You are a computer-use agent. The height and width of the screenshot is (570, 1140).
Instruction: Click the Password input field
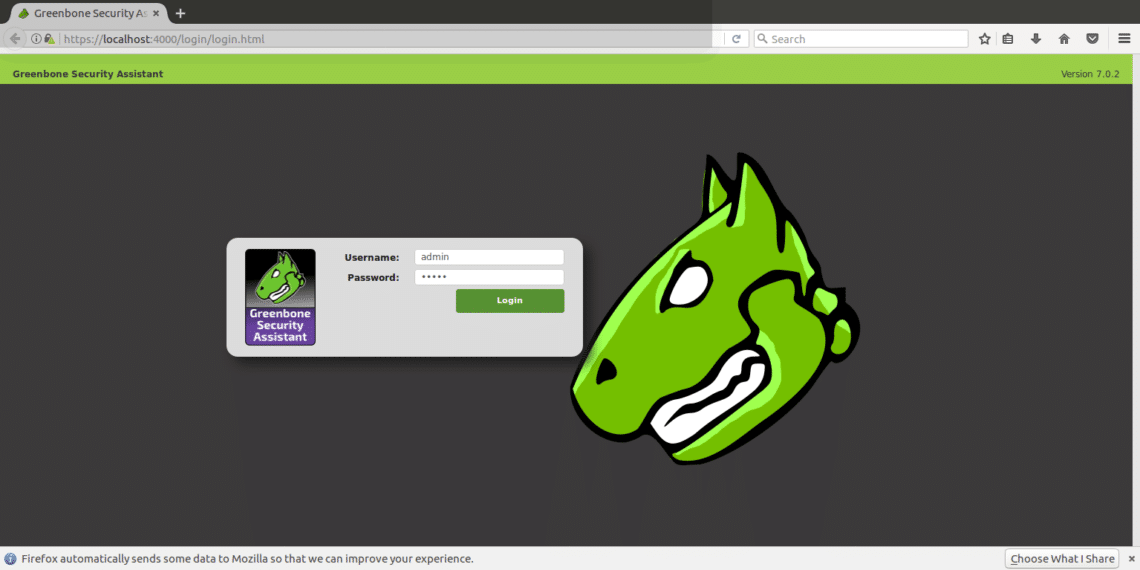[x=489, y=277]
